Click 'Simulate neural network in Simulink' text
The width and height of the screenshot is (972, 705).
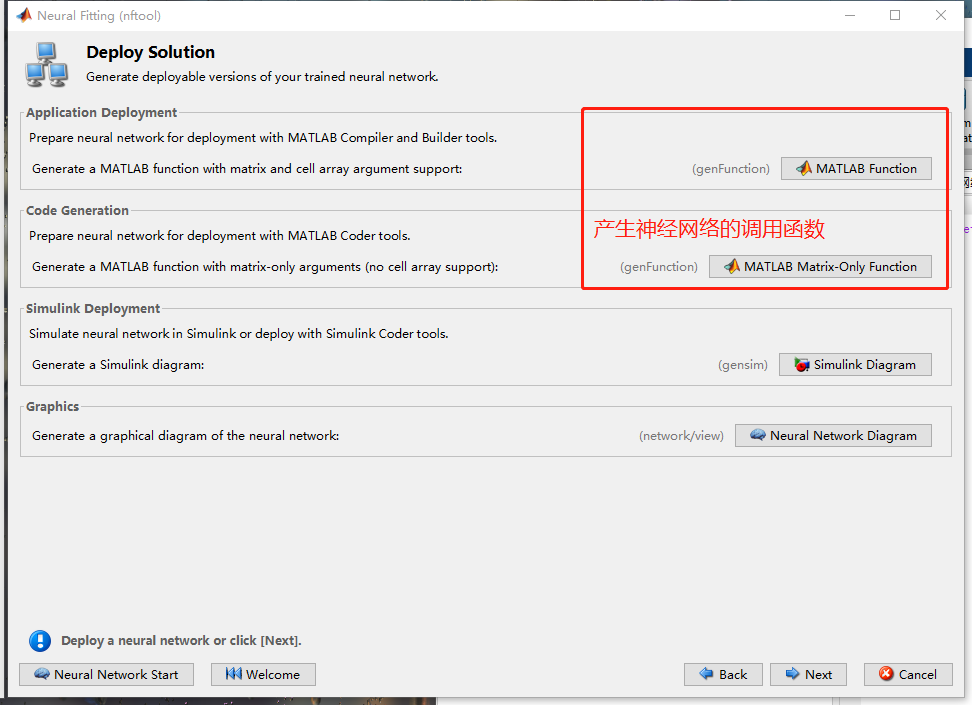pos(239,334)
